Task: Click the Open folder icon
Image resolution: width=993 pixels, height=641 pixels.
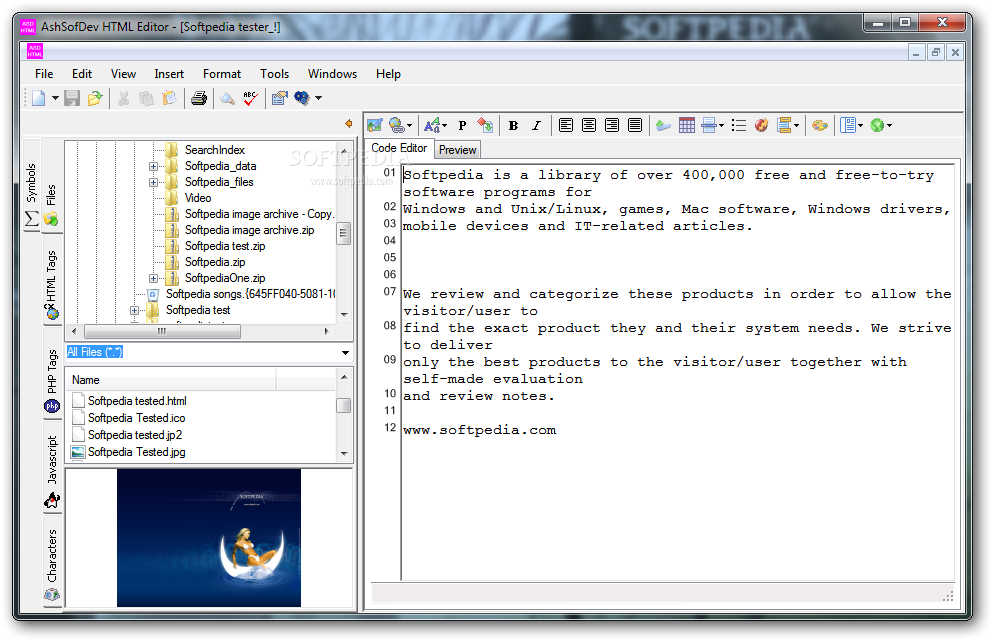Action: [x=95, y=98]
